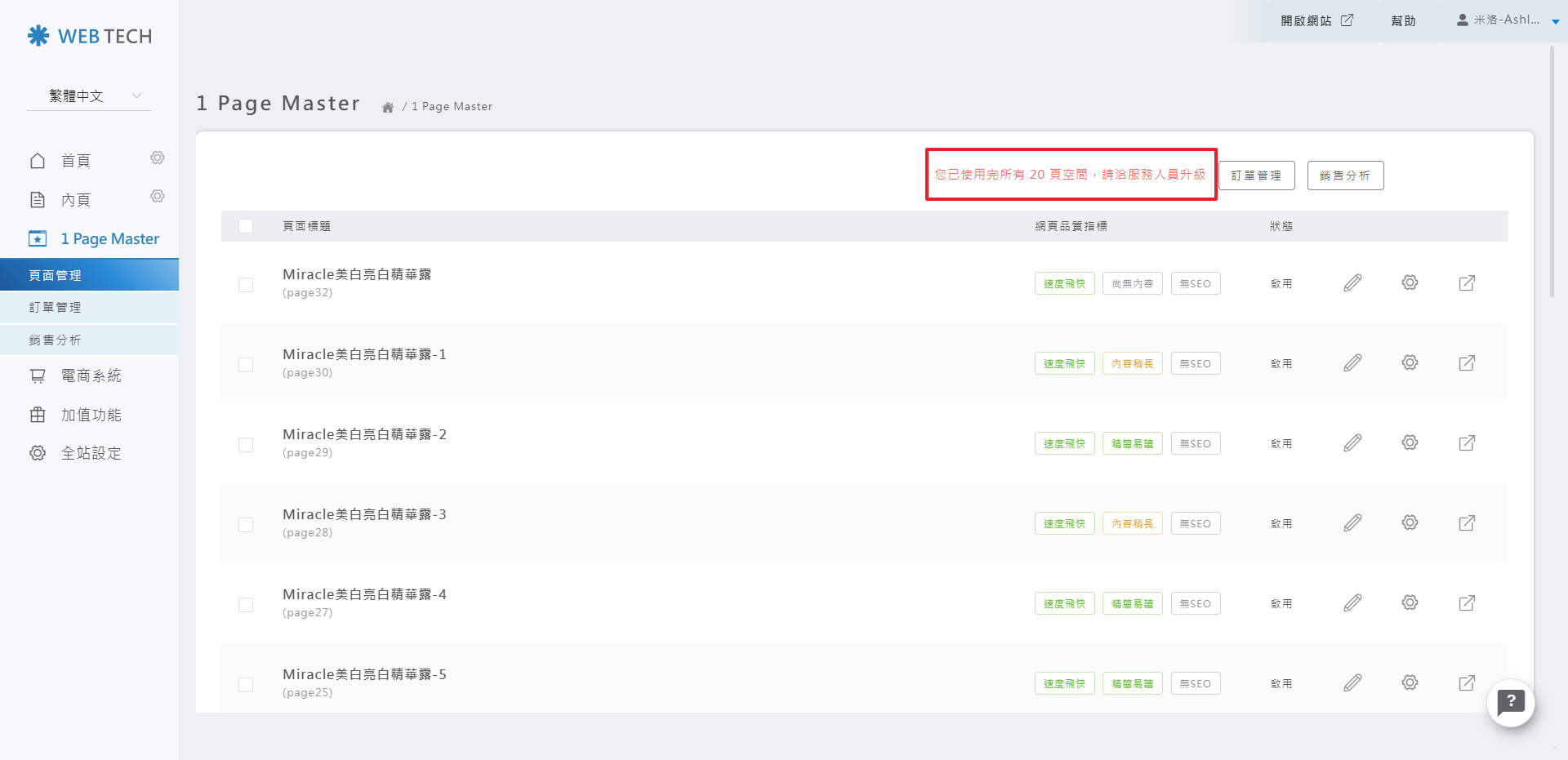Select the checkbox for page28 row
Viewport: 1568px width, 760px height.
click(x=246, y=525)
